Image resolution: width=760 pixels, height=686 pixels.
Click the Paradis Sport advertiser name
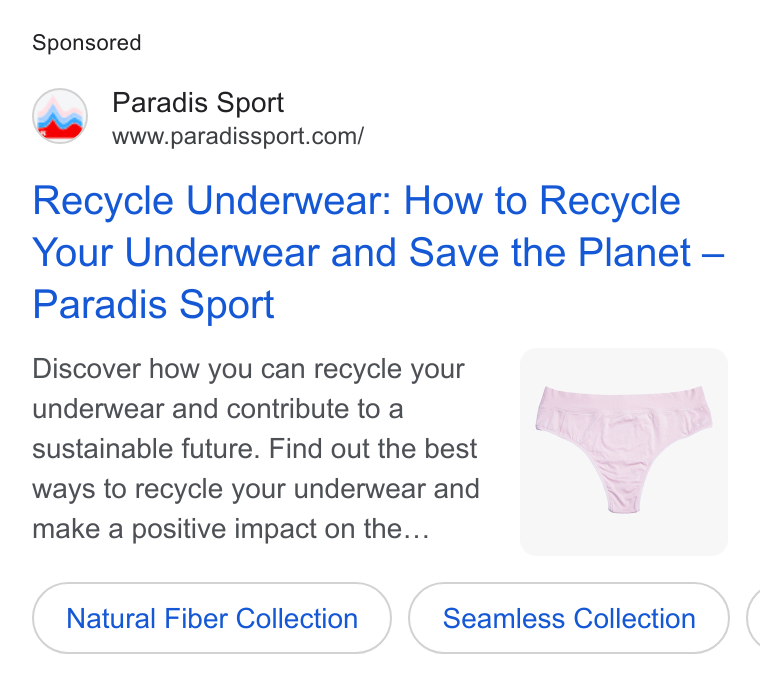pos(198,103)
